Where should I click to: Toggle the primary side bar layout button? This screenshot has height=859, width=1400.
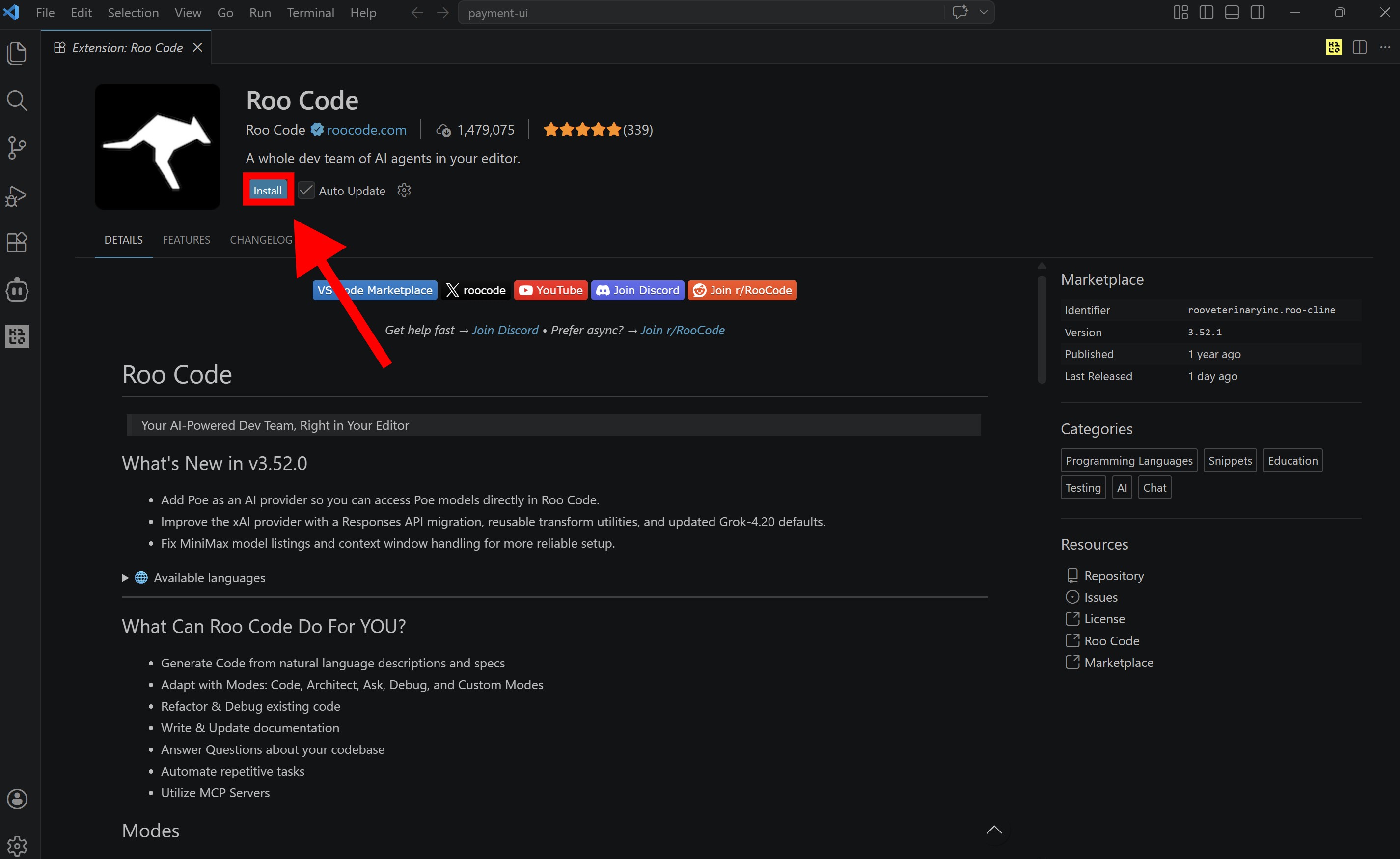tap(1206, 12)
